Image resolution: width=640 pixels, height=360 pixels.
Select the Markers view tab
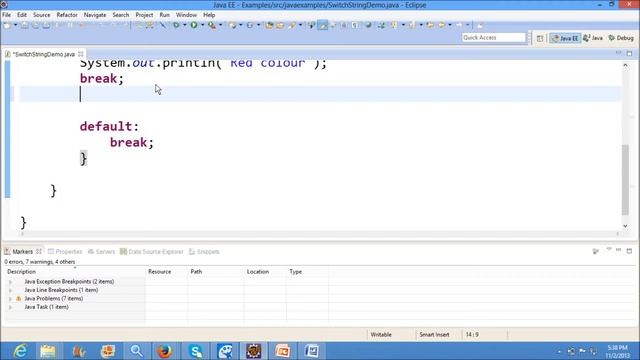22,251
